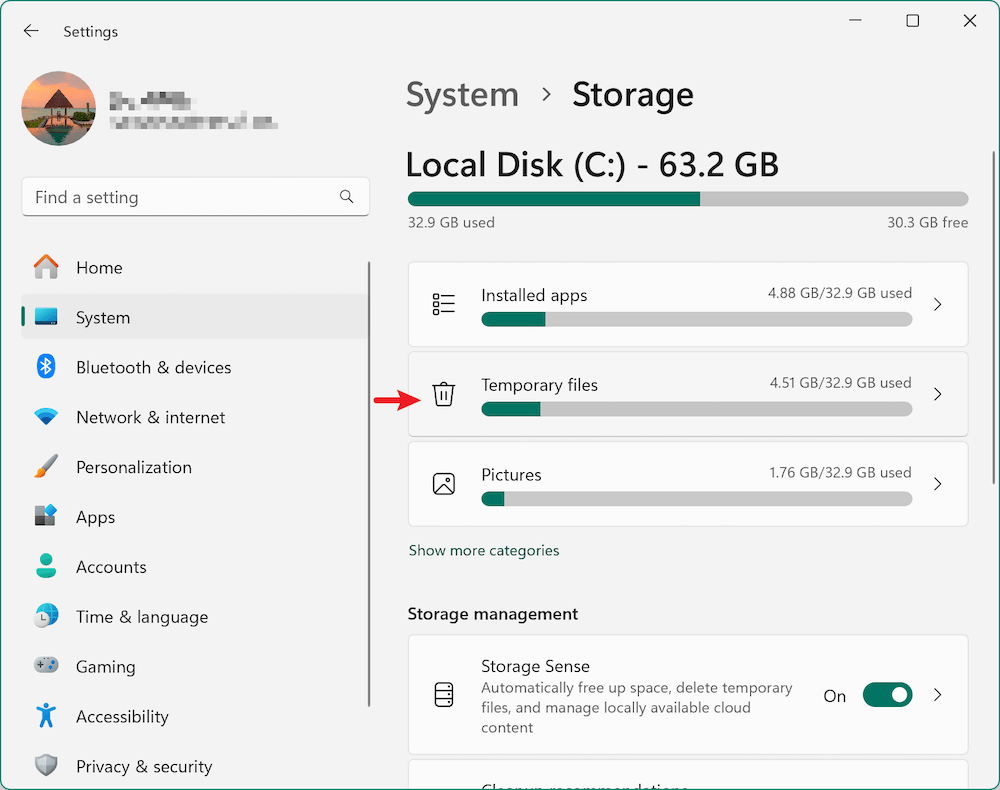Image resolution: width=1000 pixels, height=790 pixels.
Task: Click the System breadcrumb link
Action: tap(462, 94)
